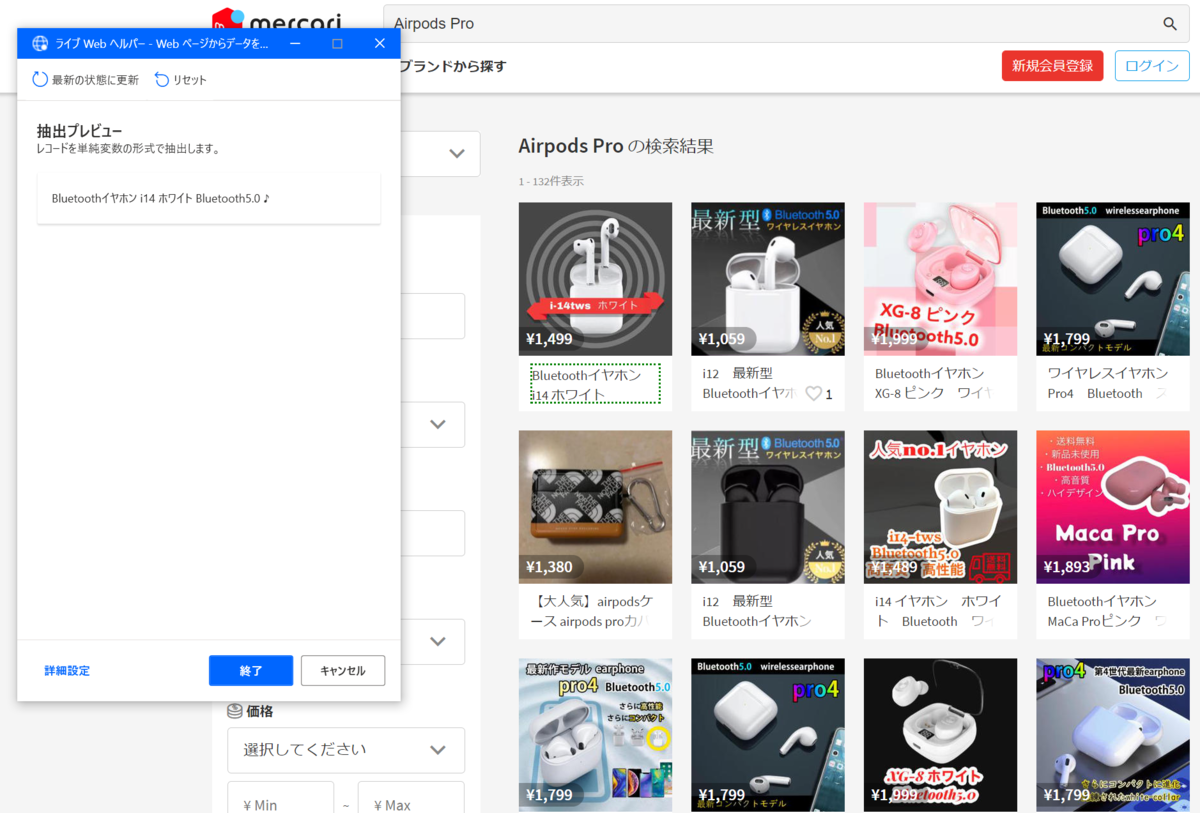This screenshot has height=813, width=1200.
Task: Minimize the ライブ Web ヘルパー dialog
Action: point(296,43)
